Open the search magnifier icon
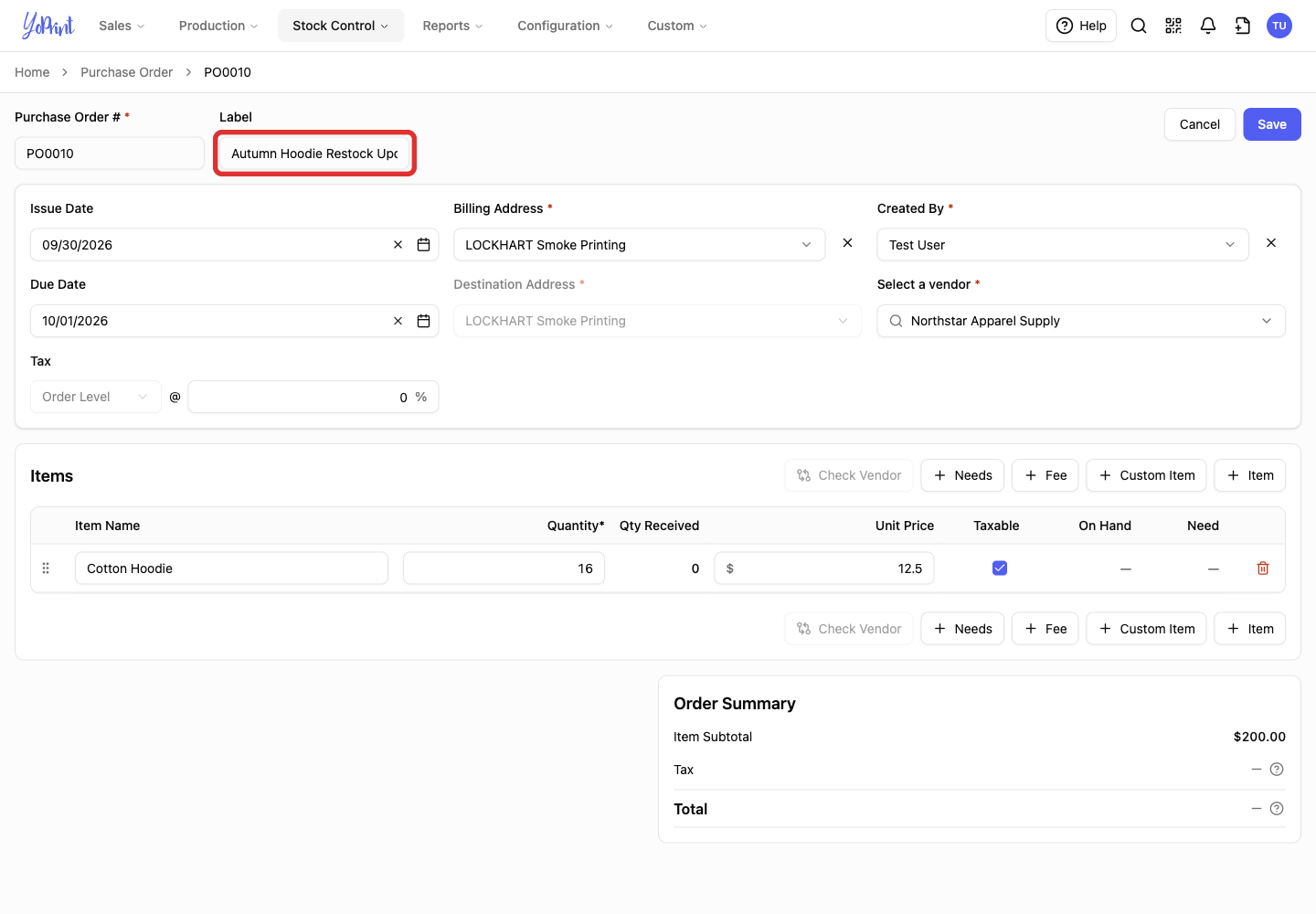 coord(1139,26)
